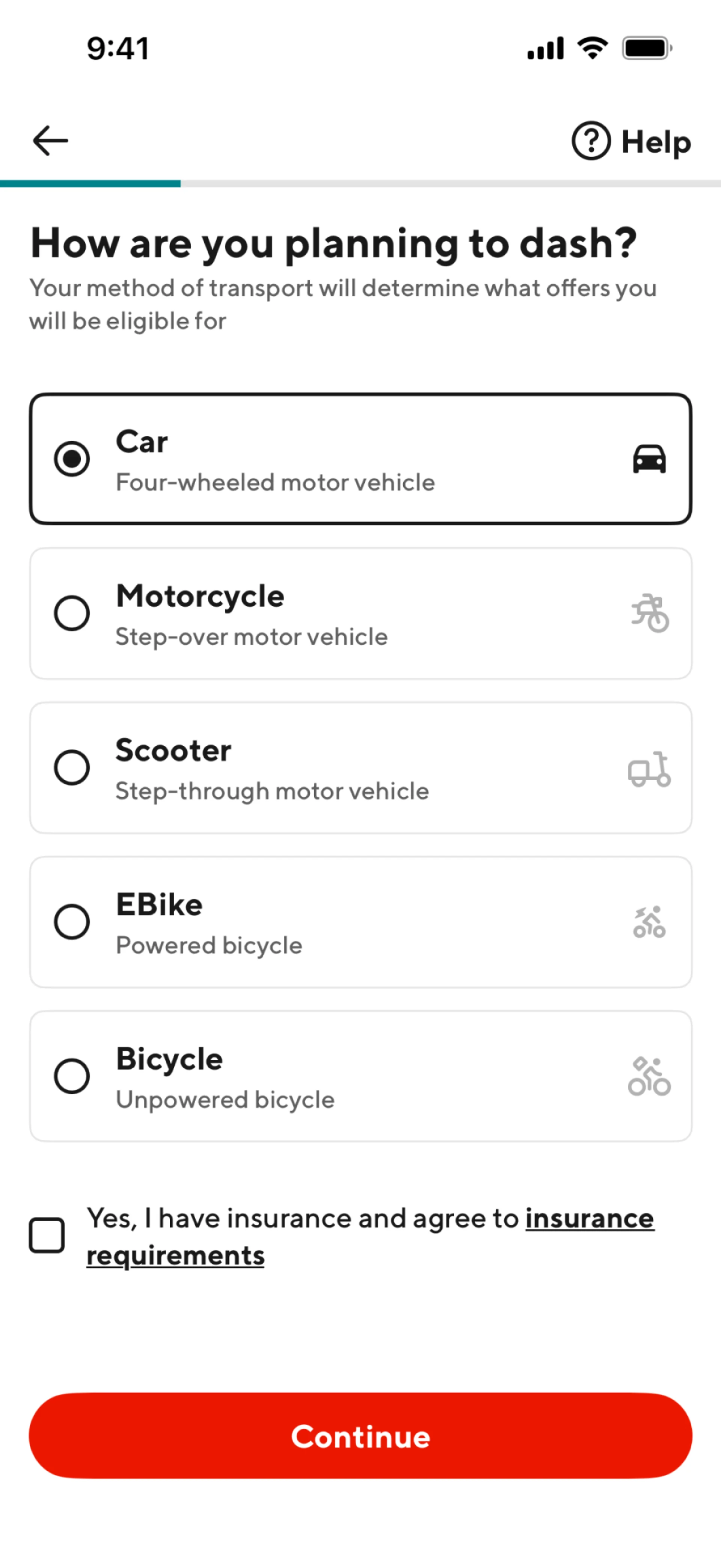Tap the scooter icon
The image size is (721, 1568).
(649, 769)
